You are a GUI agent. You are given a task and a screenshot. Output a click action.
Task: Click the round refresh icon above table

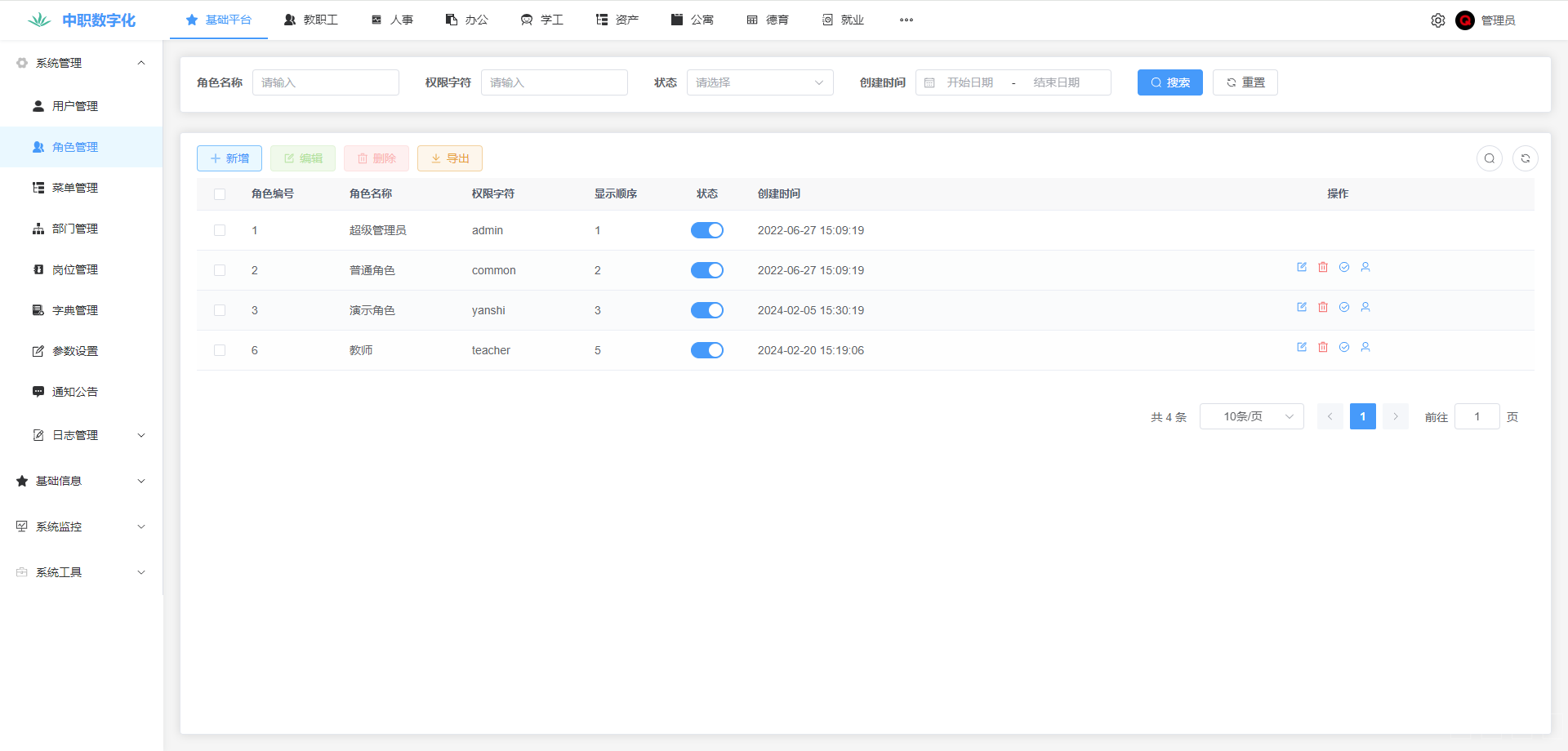click(1526, 158)
